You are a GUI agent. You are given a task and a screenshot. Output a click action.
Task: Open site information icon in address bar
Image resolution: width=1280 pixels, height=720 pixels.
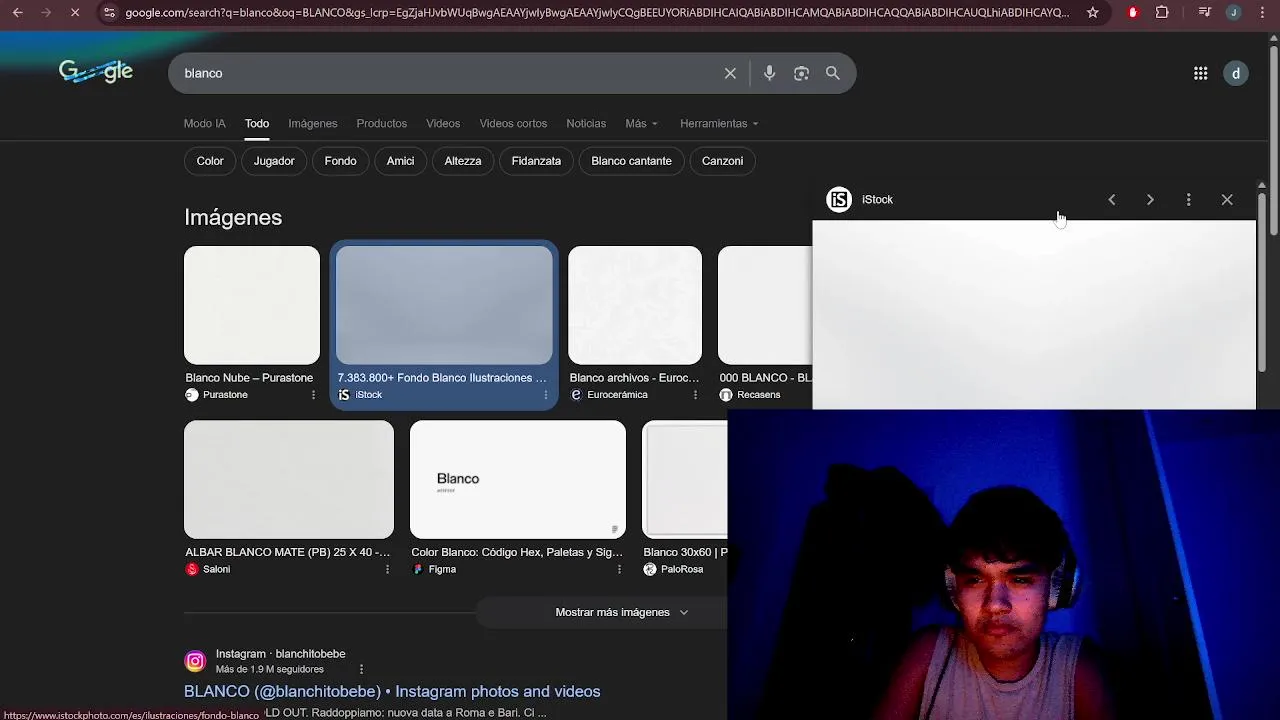pos(109,13)
